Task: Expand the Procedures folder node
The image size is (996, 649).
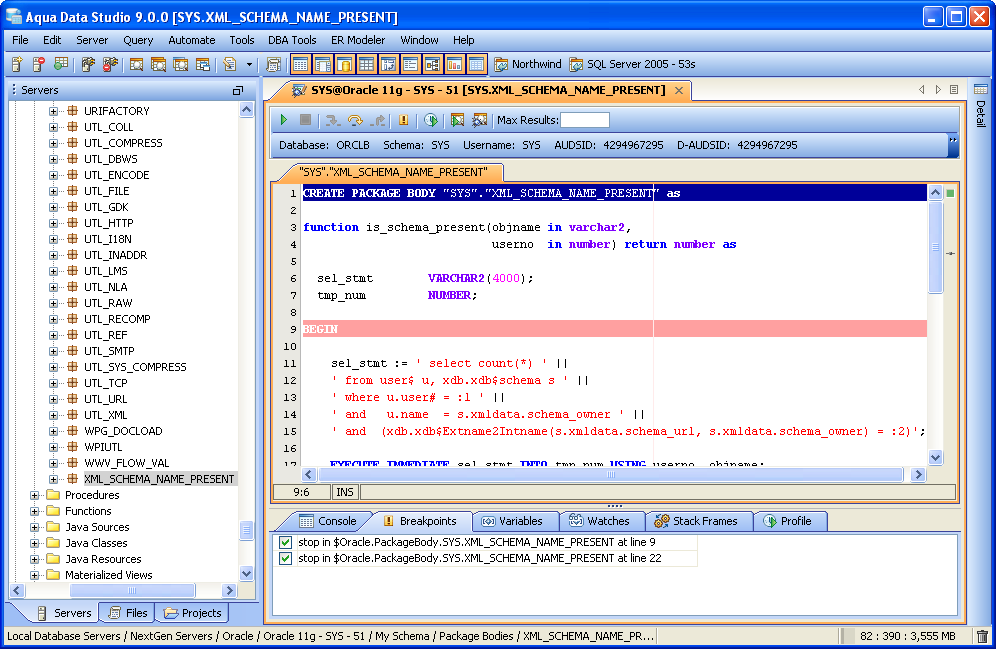Action: (36, 495)
